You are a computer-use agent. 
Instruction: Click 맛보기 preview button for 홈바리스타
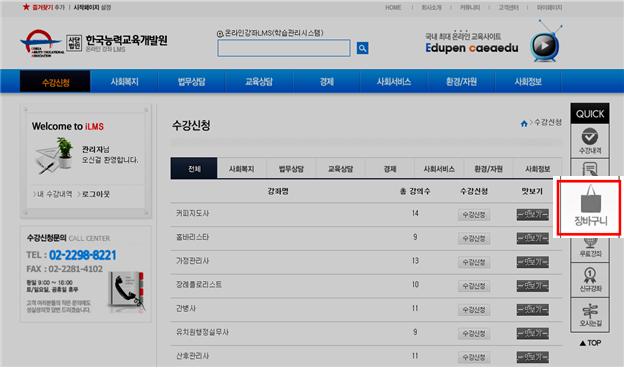tap(532, 238)
